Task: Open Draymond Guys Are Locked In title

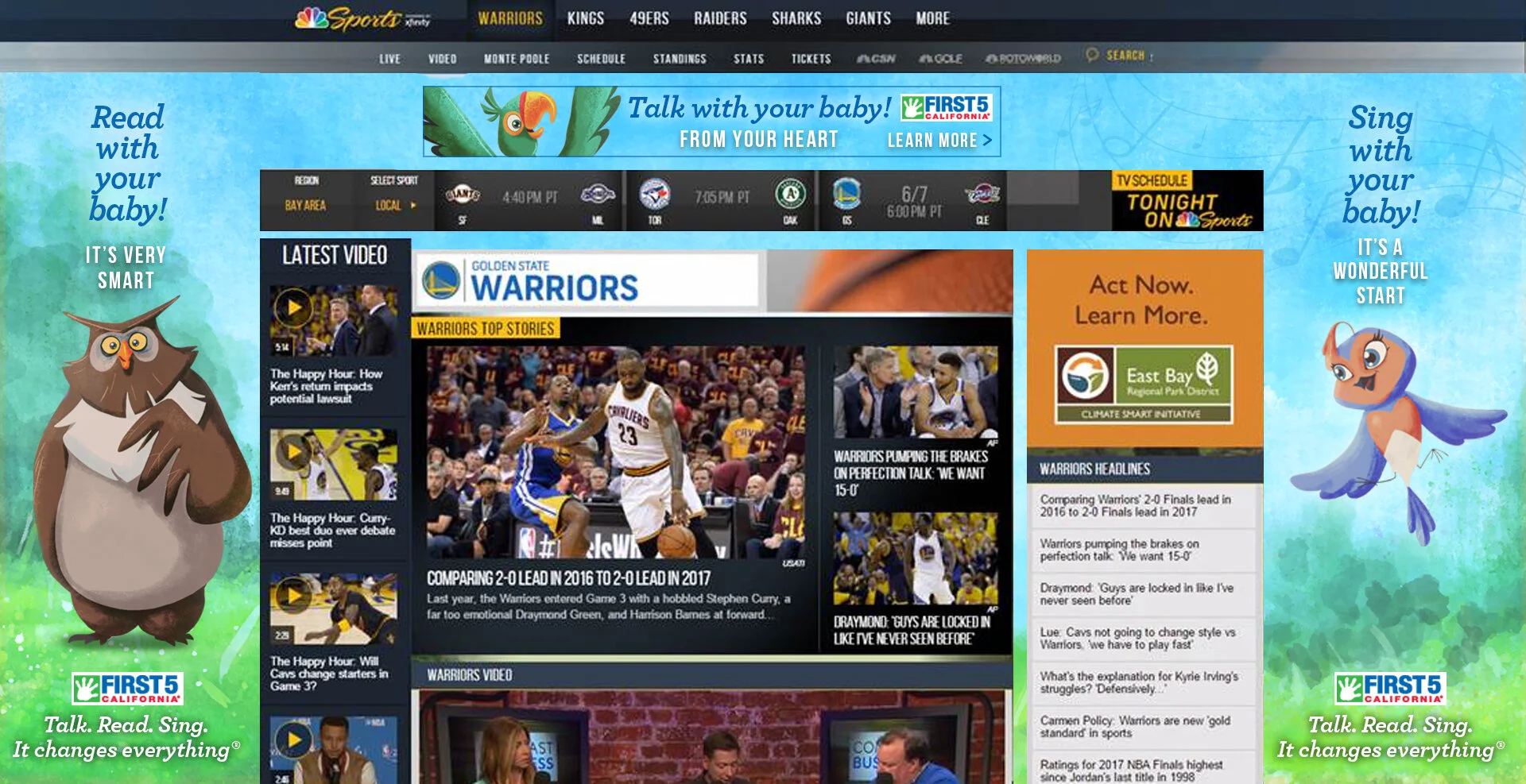Action: (x=912, y=631)
